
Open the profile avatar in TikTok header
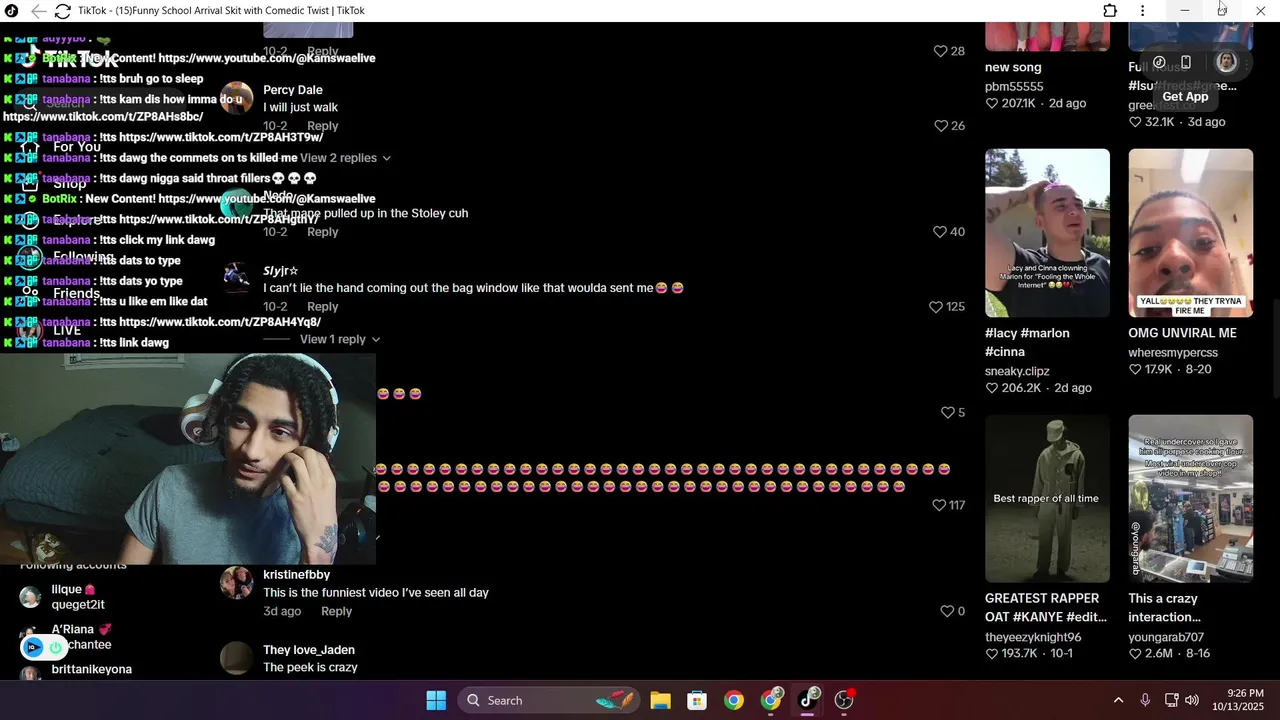click(x=1227, y=62)
